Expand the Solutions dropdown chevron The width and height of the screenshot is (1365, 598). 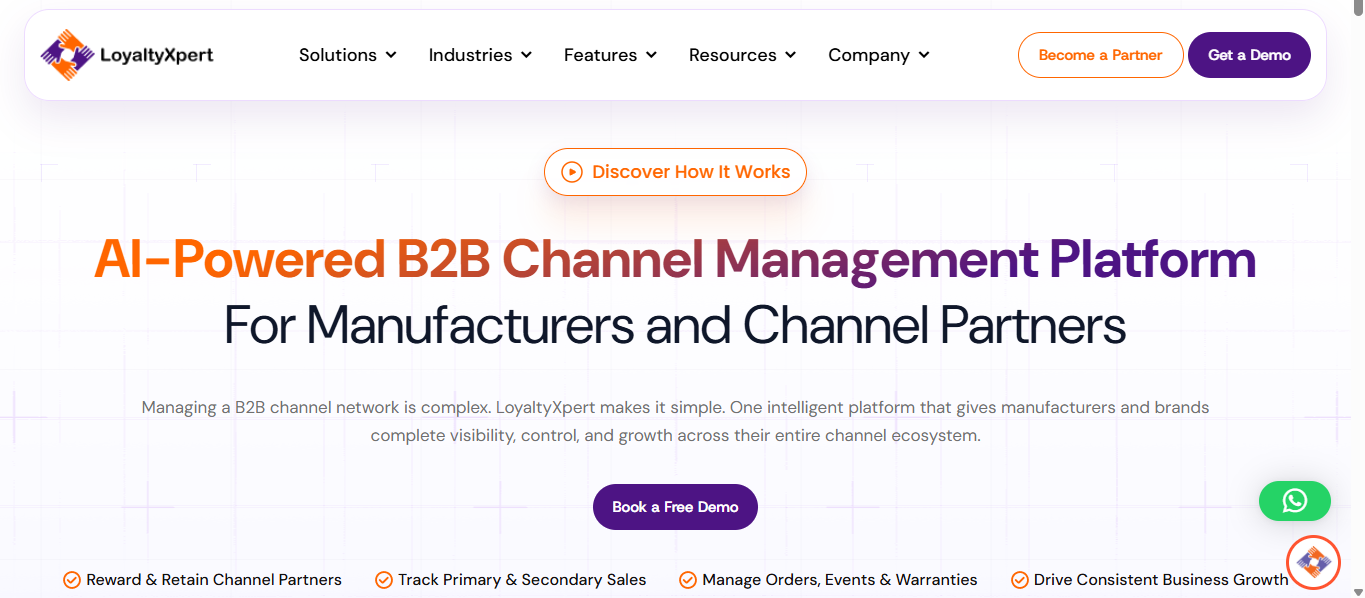391,55
